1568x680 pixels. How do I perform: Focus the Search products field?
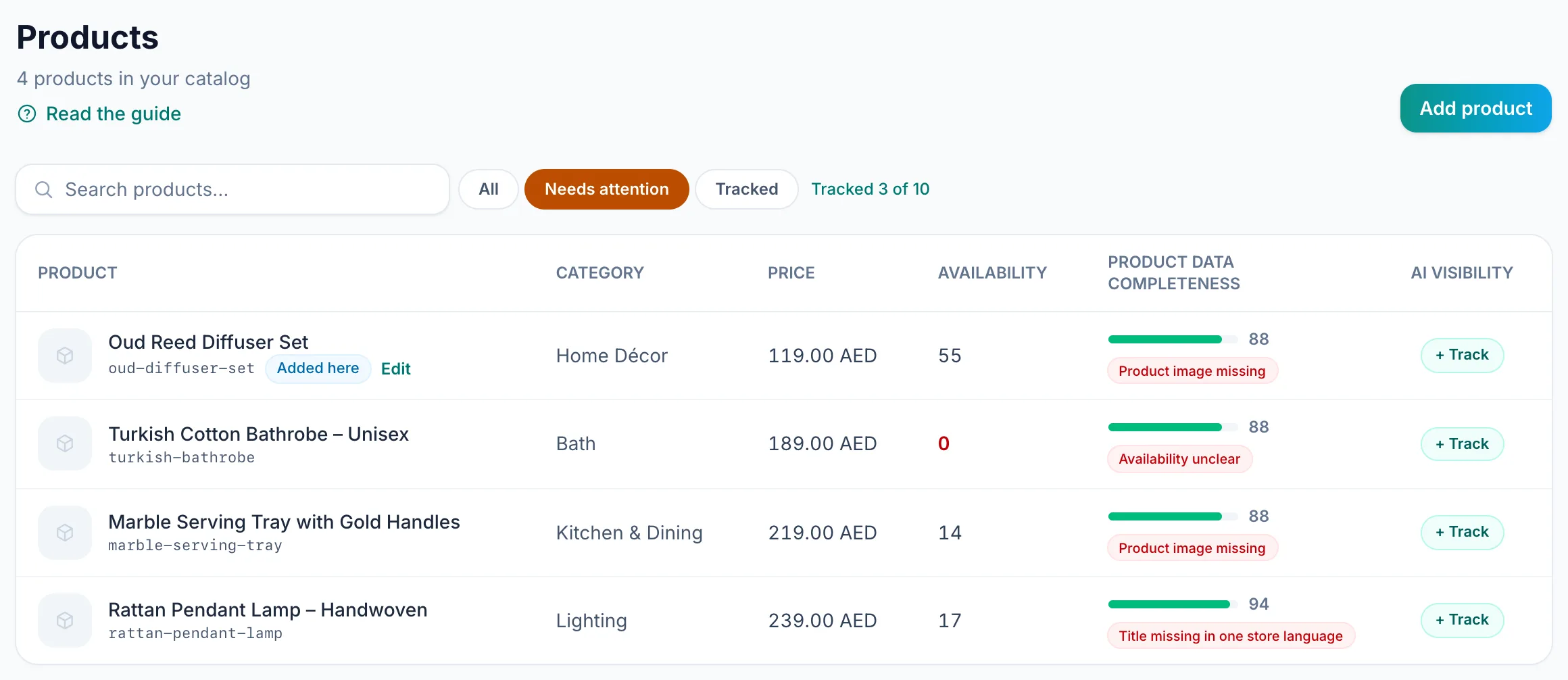pos(232,189)
